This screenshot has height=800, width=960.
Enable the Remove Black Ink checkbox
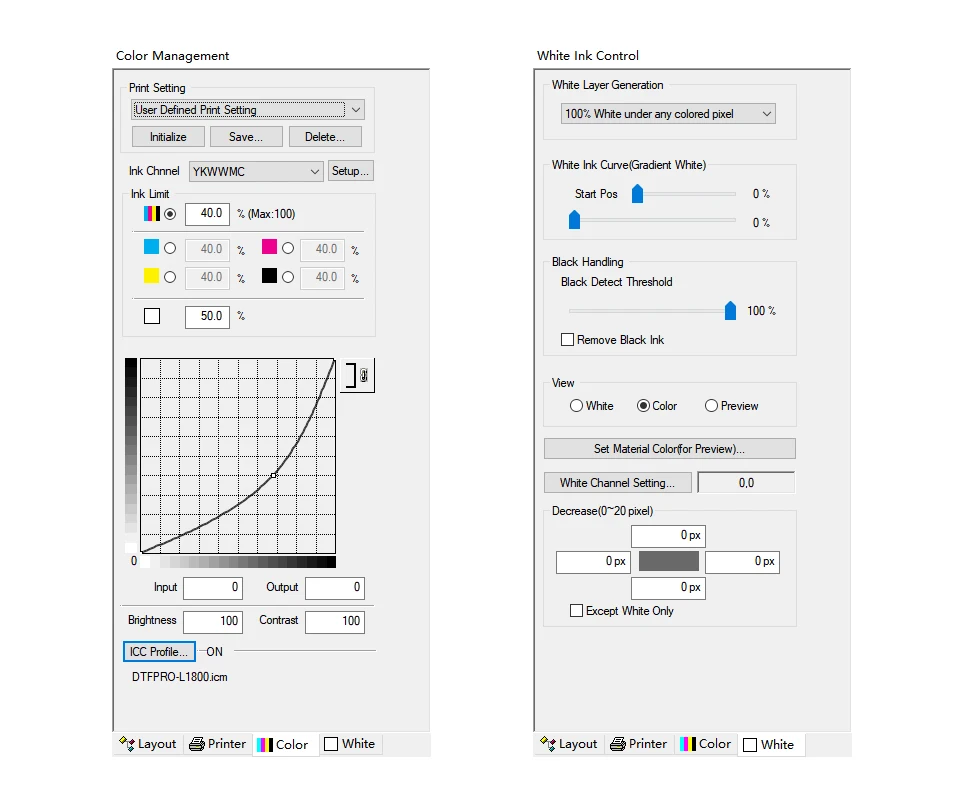568,340
